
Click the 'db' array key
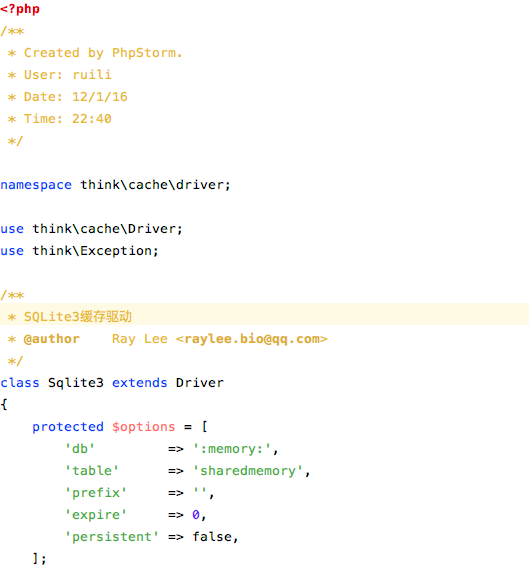80,449
